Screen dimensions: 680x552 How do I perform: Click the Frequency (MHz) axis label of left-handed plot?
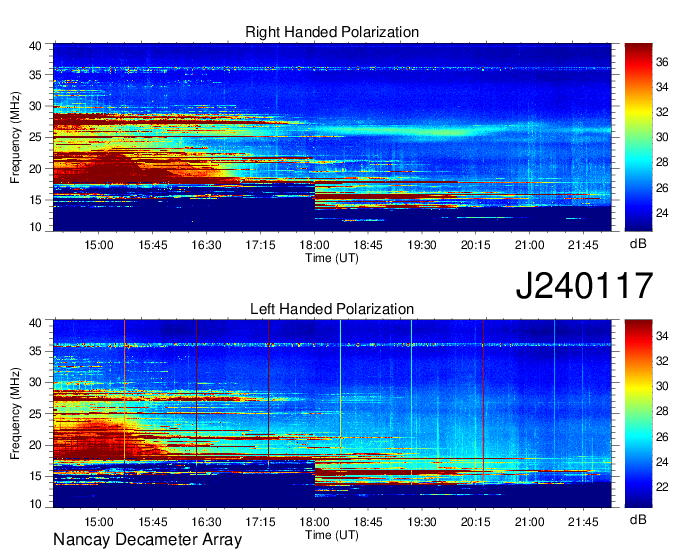(15, 414)
